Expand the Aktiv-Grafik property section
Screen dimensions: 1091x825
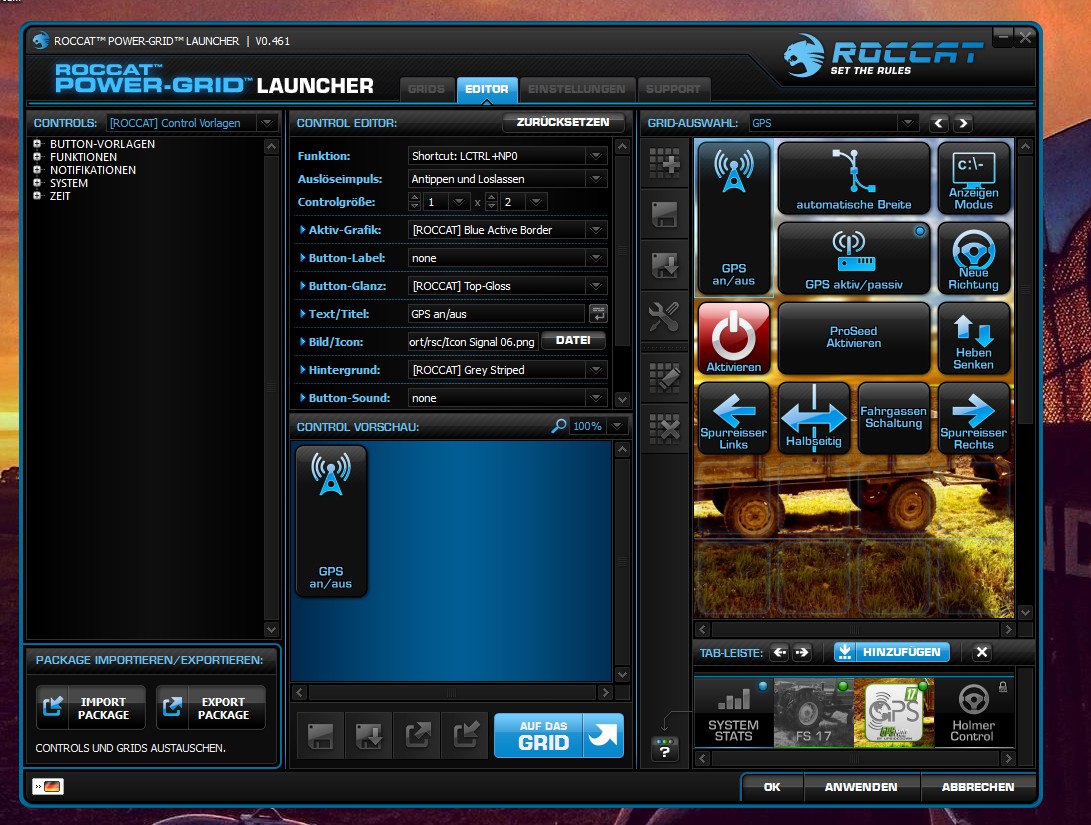point(303,230)
